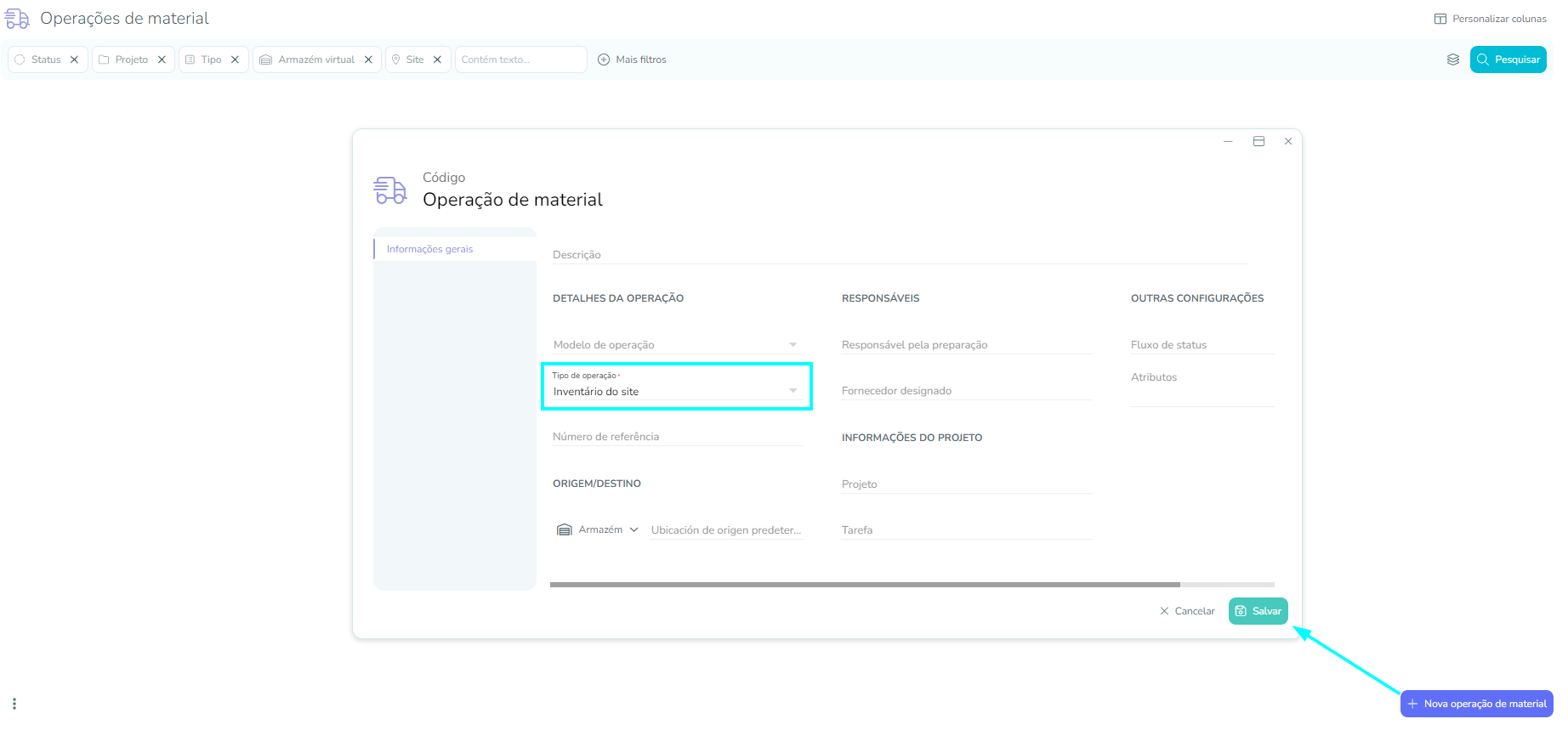1568x736 pixels.
Task: Click the truck icon beside page title
Action: [x=17, y=19]
